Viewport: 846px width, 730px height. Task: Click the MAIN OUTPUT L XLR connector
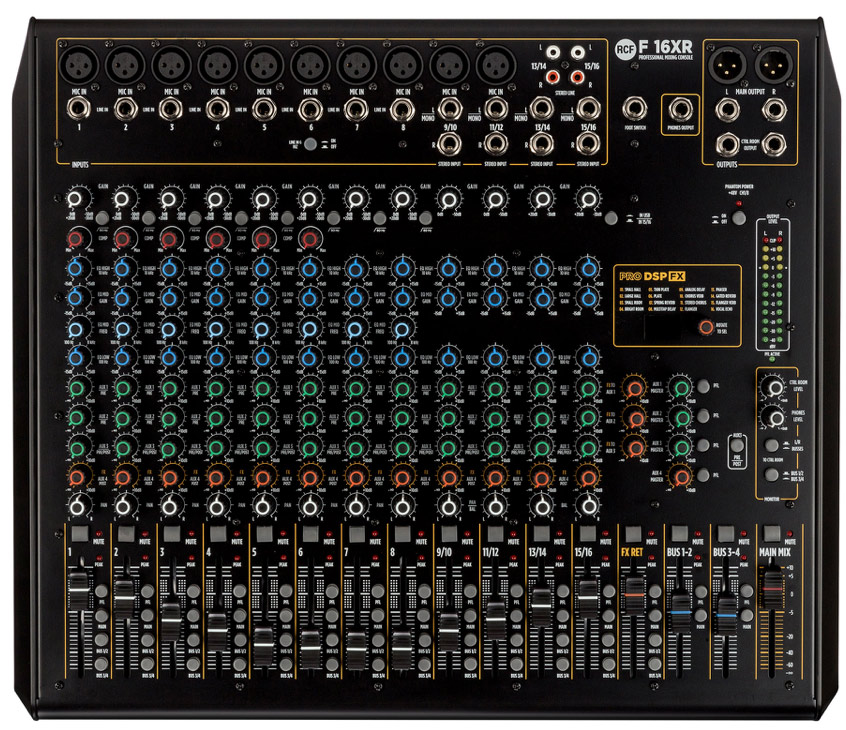click(x=728, y=65)
